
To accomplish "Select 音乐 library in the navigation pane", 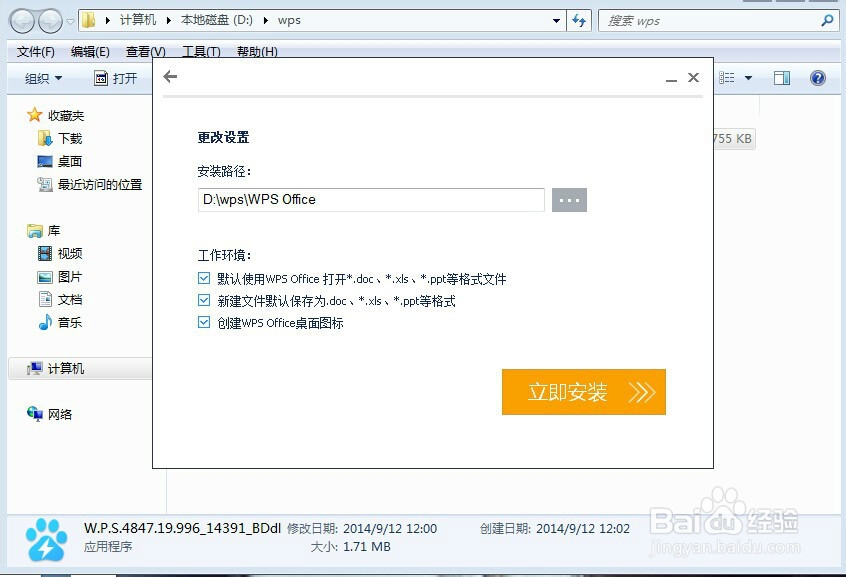I will pos(70,323).
